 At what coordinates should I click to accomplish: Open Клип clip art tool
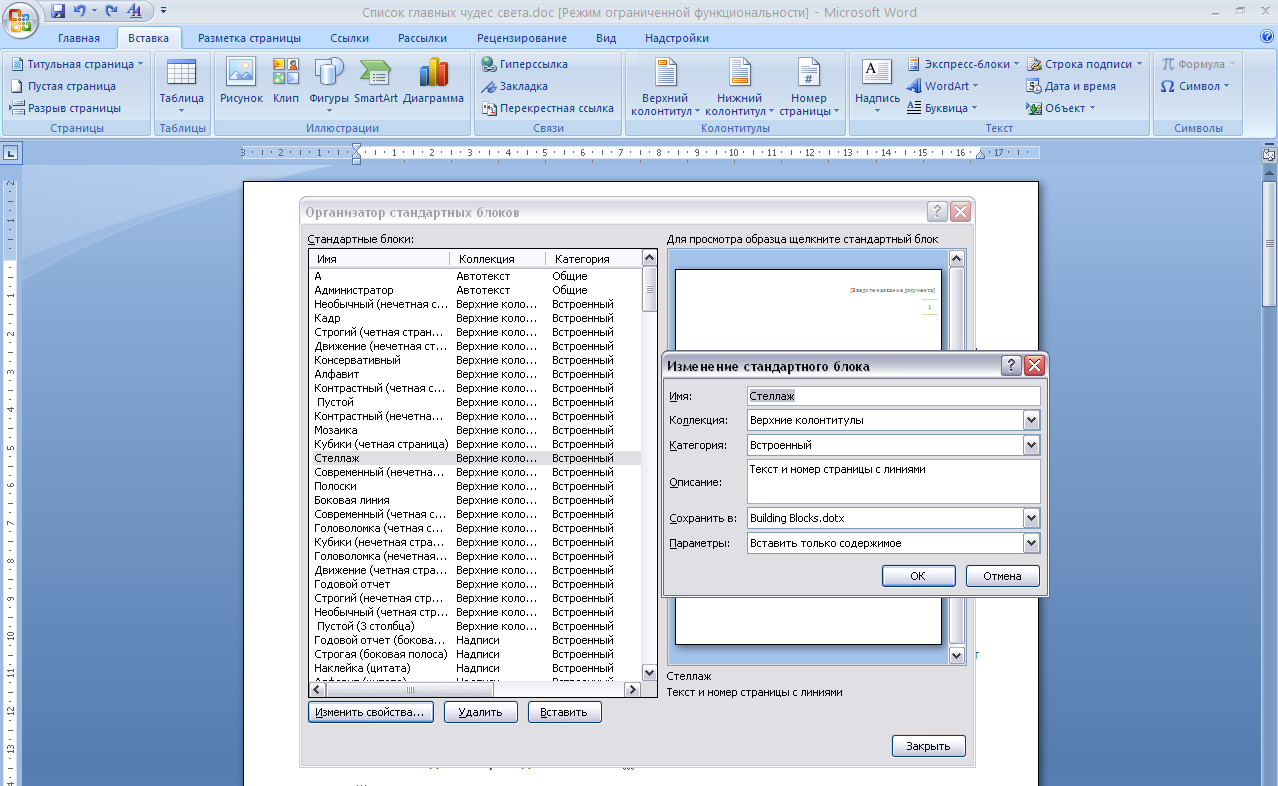(286, 81)
